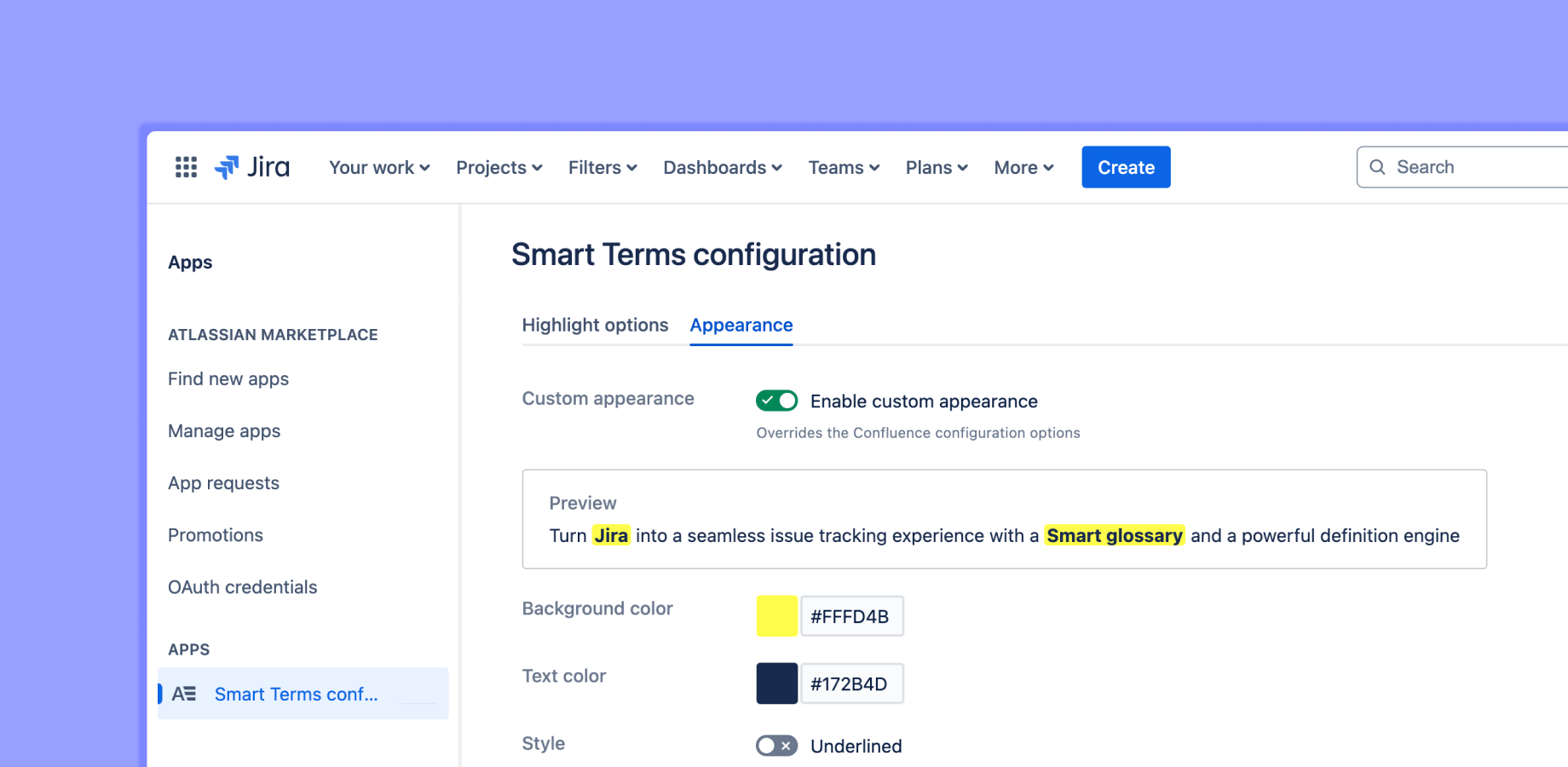The image size is (1568, 767).
Task: Click highlighted Jira term in preview
Action: tap(611, 535)
